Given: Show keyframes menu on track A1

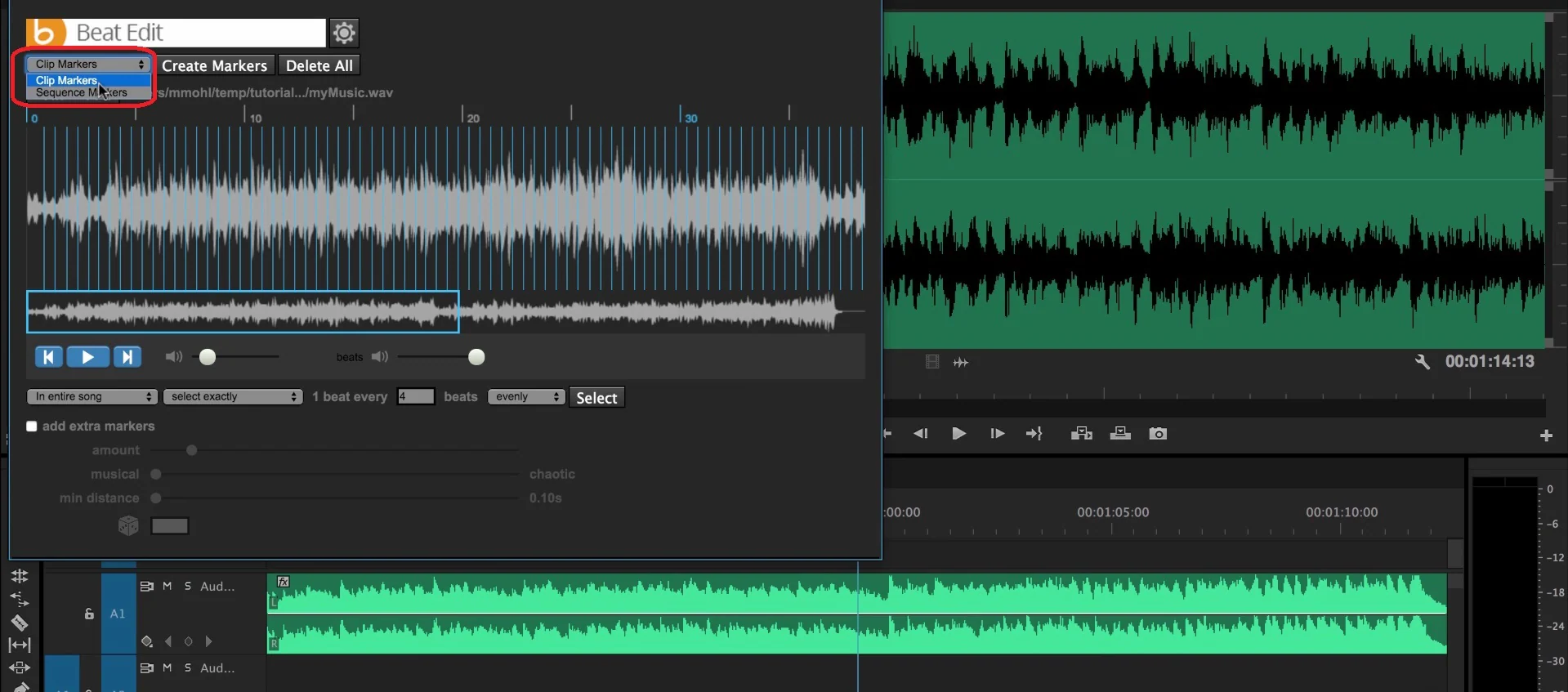Looking at the screenshot, I should pyautogui.click(x=147, y=641).
